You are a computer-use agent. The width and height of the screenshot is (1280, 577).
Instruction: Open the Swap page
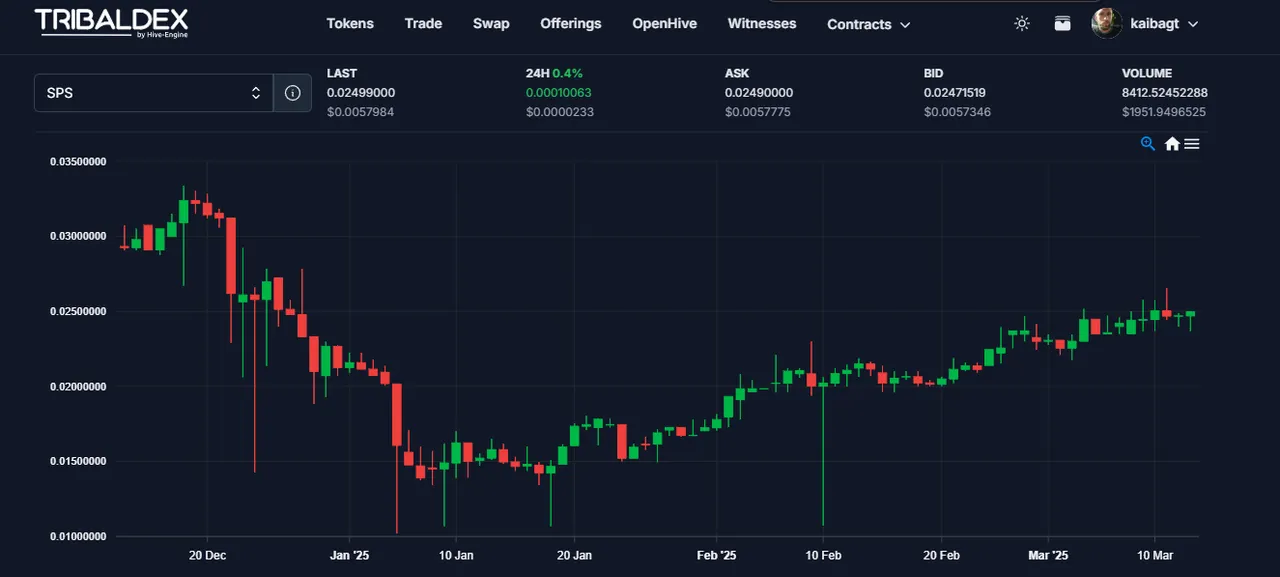click(x=491, y=23)
